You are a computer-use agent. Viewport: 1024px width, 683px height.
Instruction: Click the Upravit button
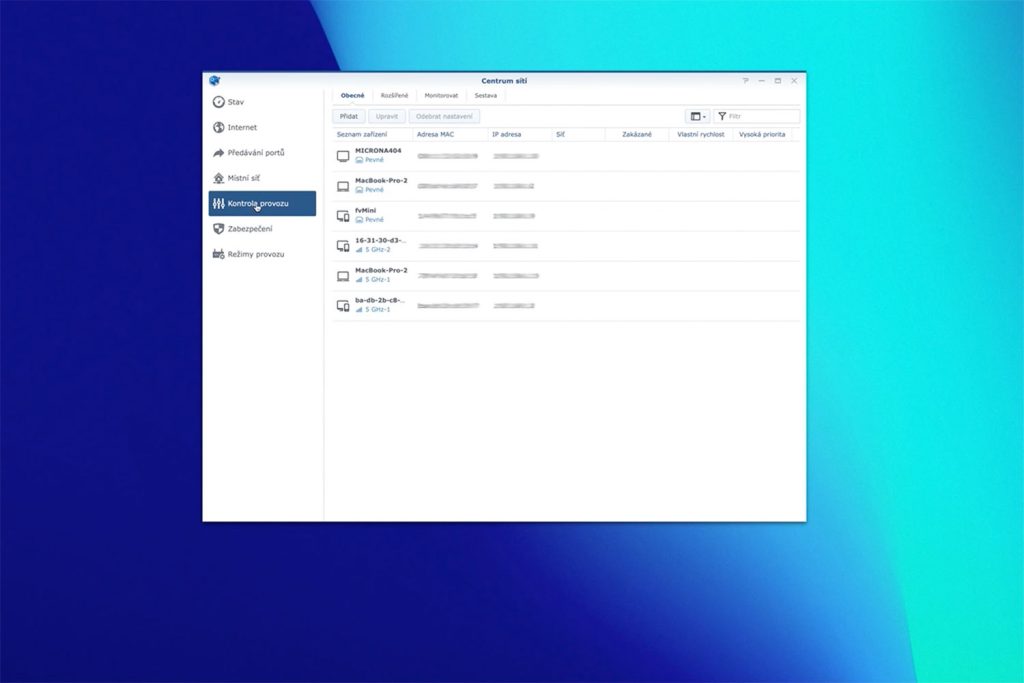tap(387, 116)
